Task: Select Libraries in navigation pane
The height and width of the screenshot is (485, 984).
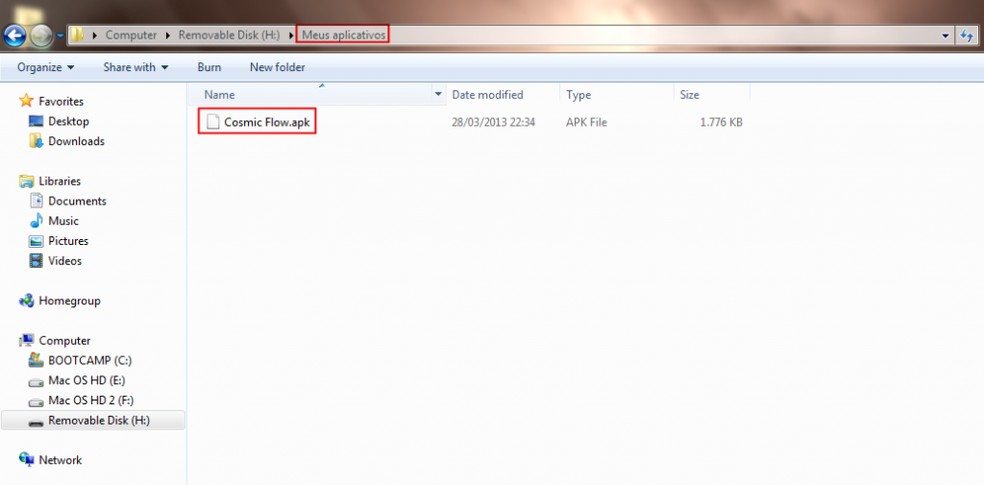Action: coord(60,181)
